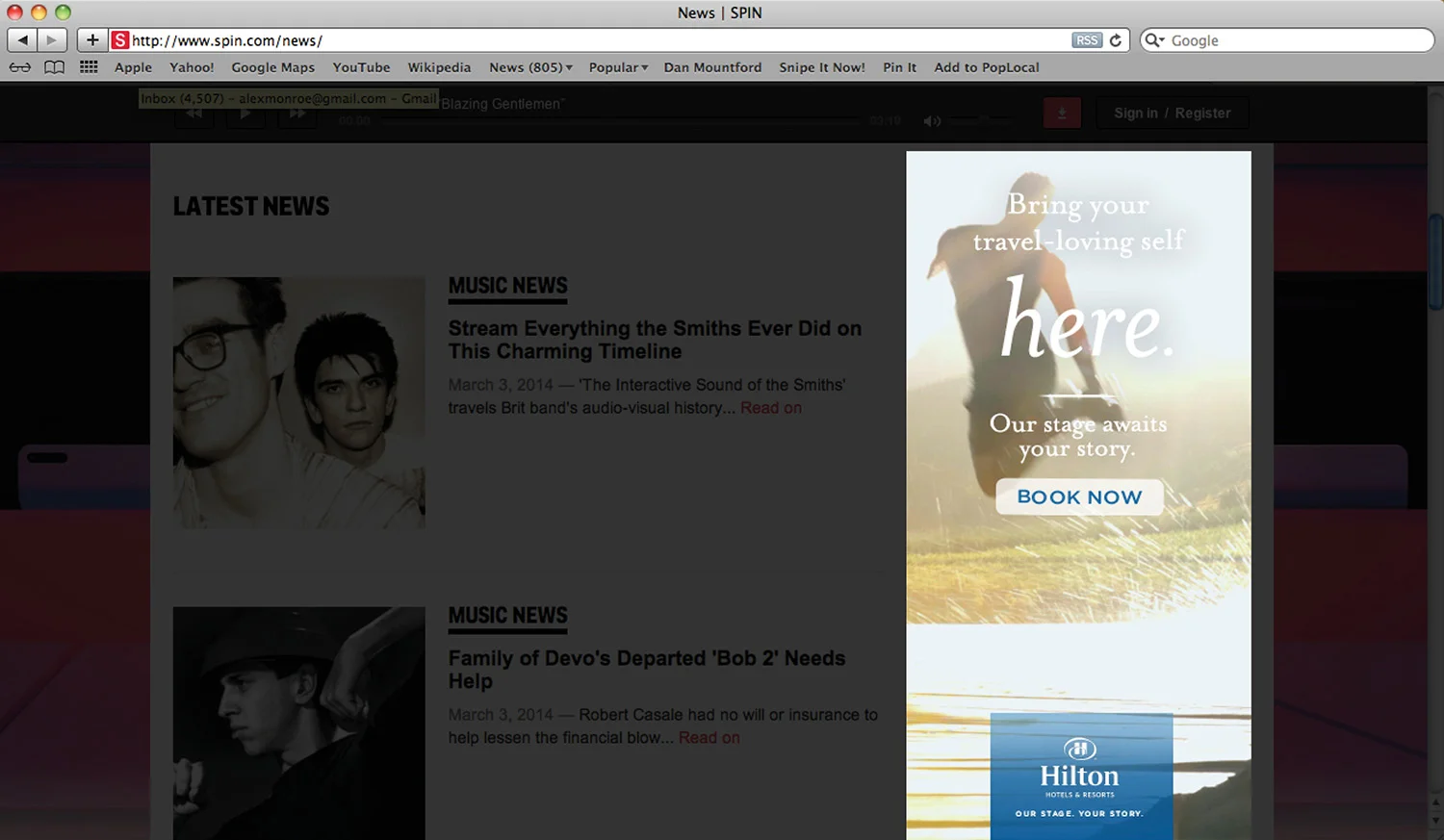Open the RSS feed button
The image size is (1444, 840).
click(x=1087, y=40)
